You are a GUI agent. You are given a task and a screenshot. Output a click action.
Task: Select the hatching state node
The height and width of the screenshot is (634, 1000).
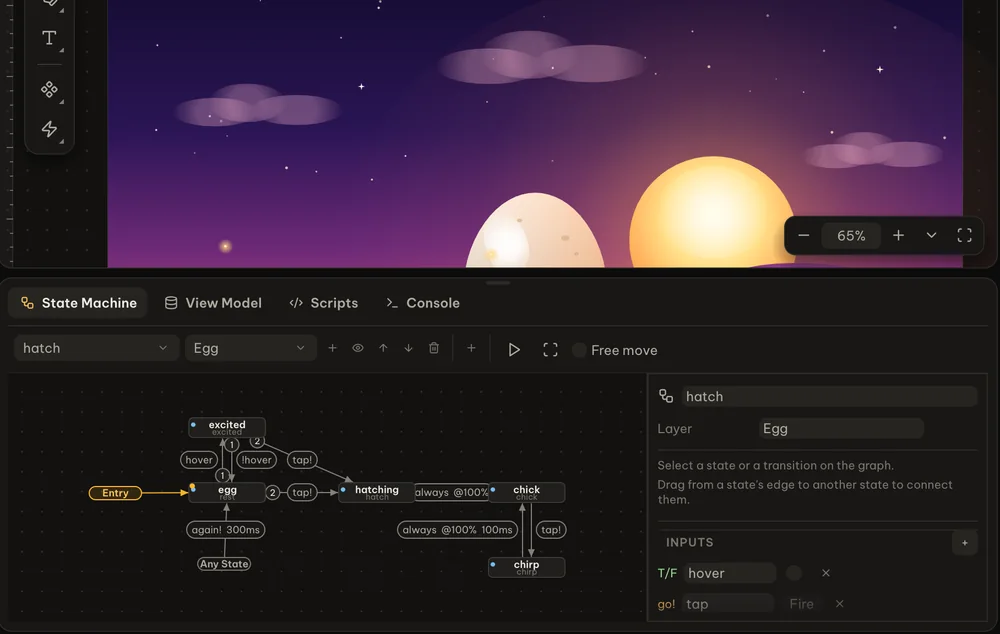click(376, 492)
